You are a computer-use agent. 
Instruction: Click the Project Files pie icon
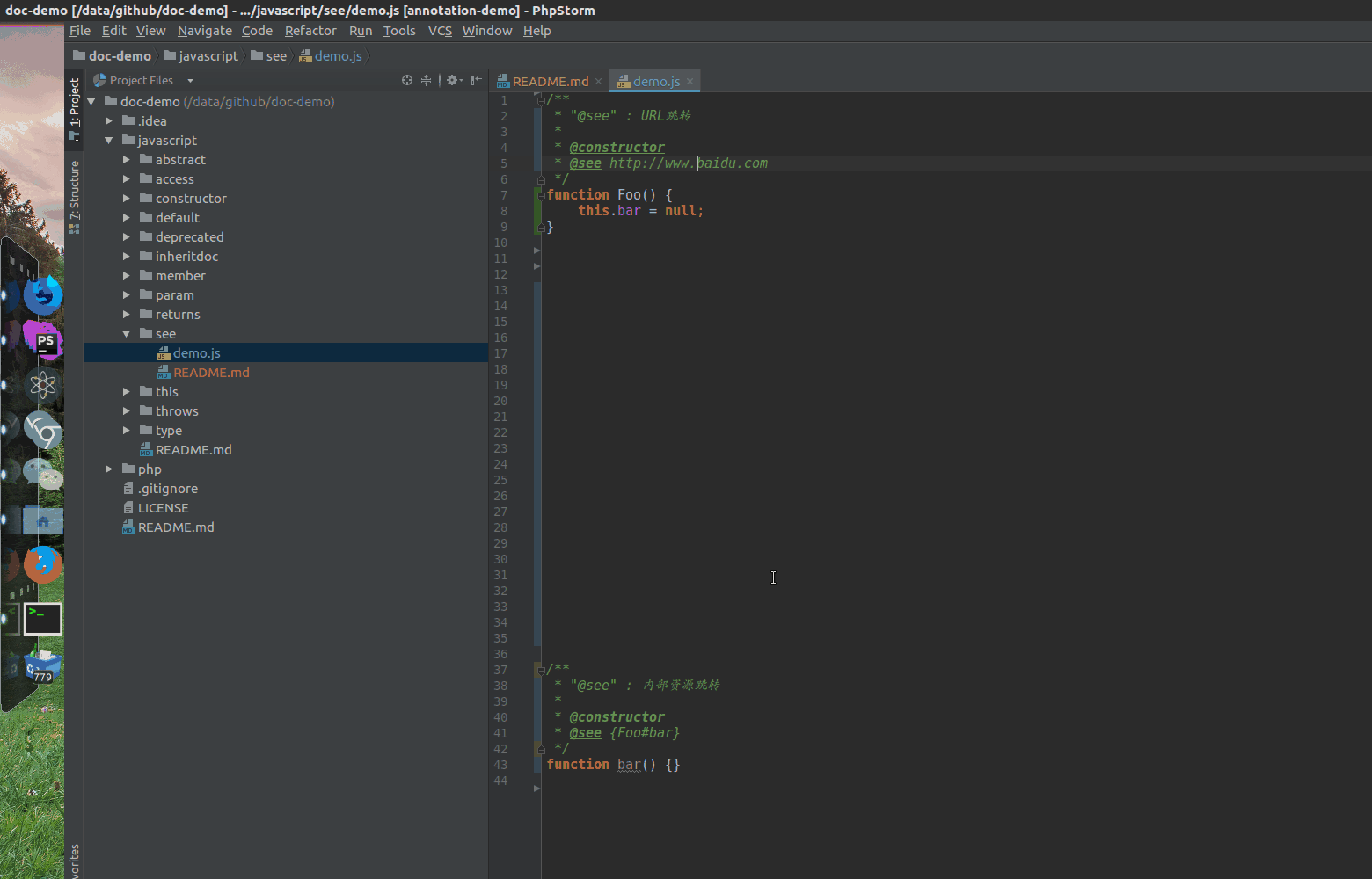99,80
